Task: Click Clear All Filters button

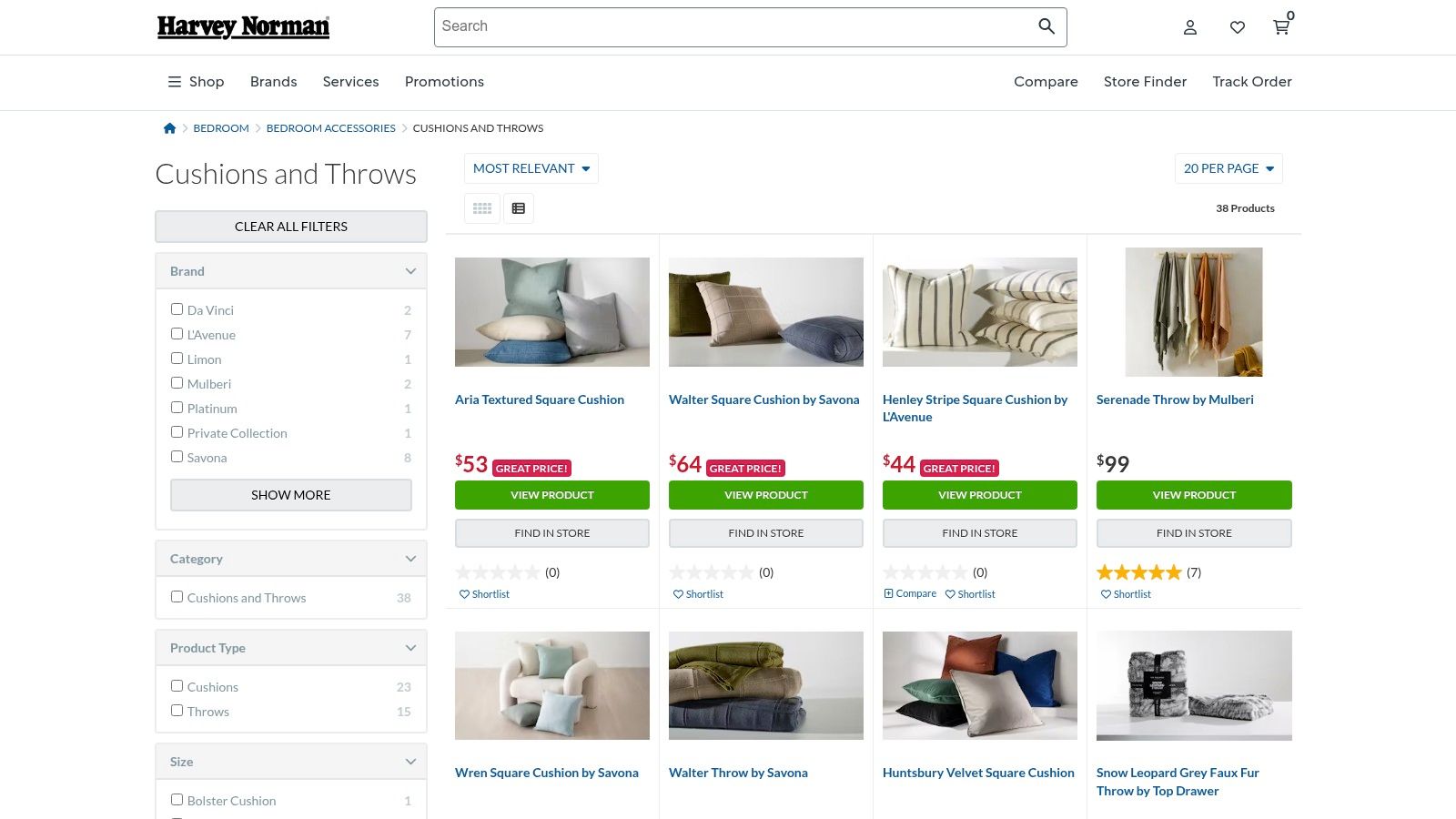Action: click(291, 227)
